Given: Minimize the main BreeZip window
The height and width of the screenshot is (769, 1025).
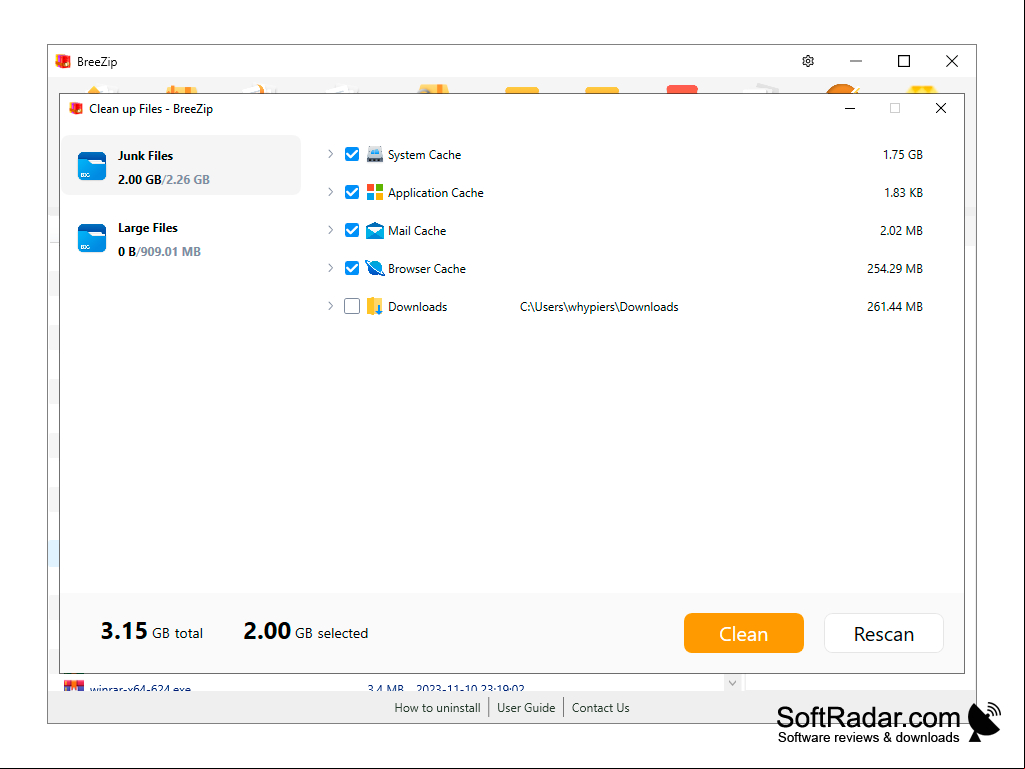Looking at the screenshot, I should [x=856, y=61].
